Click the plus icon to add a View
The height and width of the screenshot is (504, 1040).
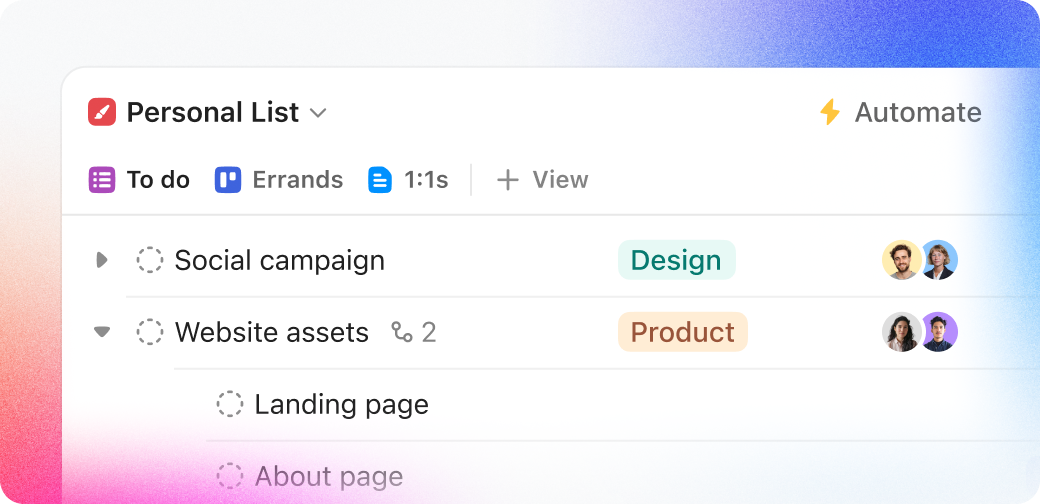508,180
